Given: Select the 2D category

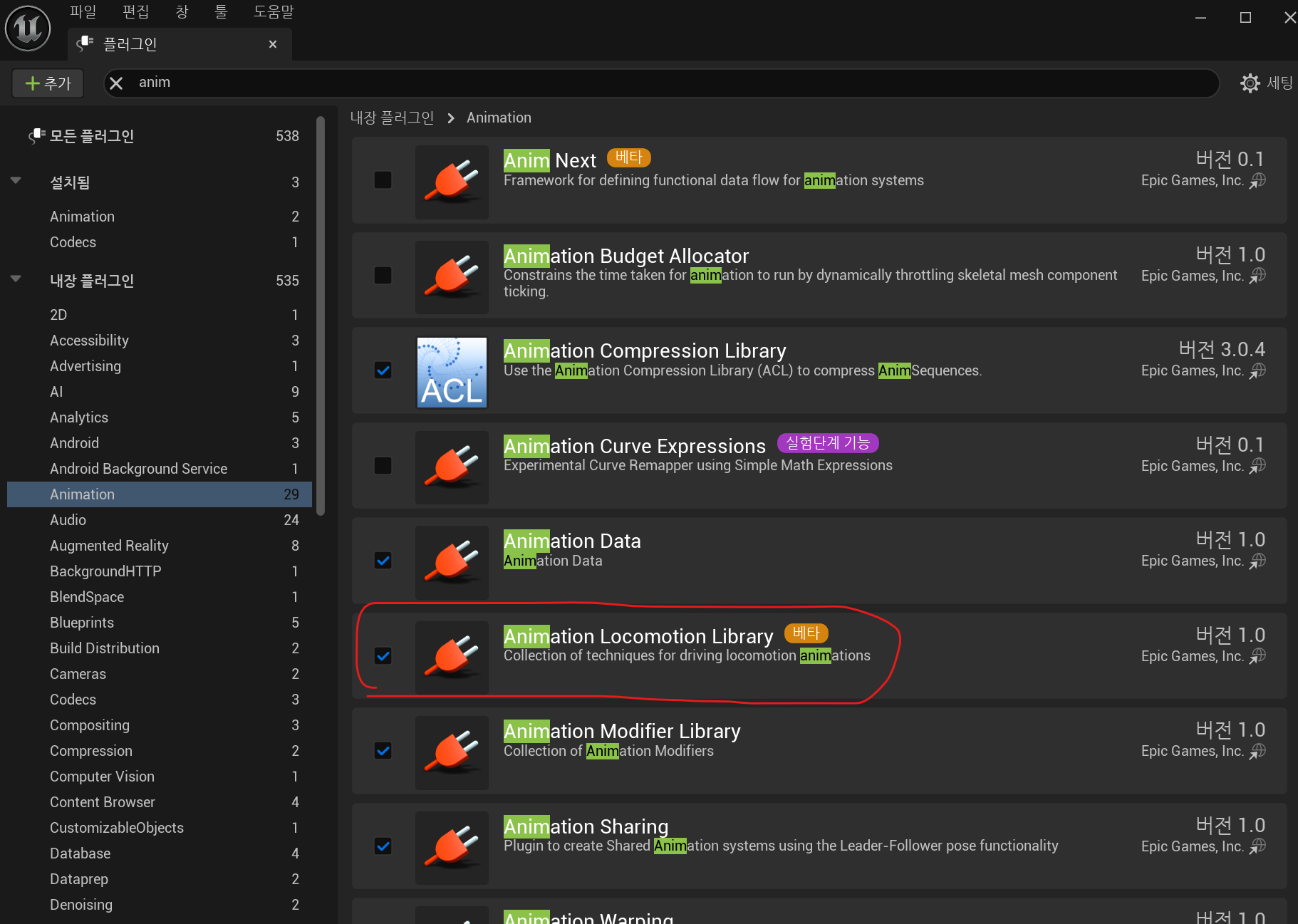Looking at the screenshot, I should pos(160,315).
